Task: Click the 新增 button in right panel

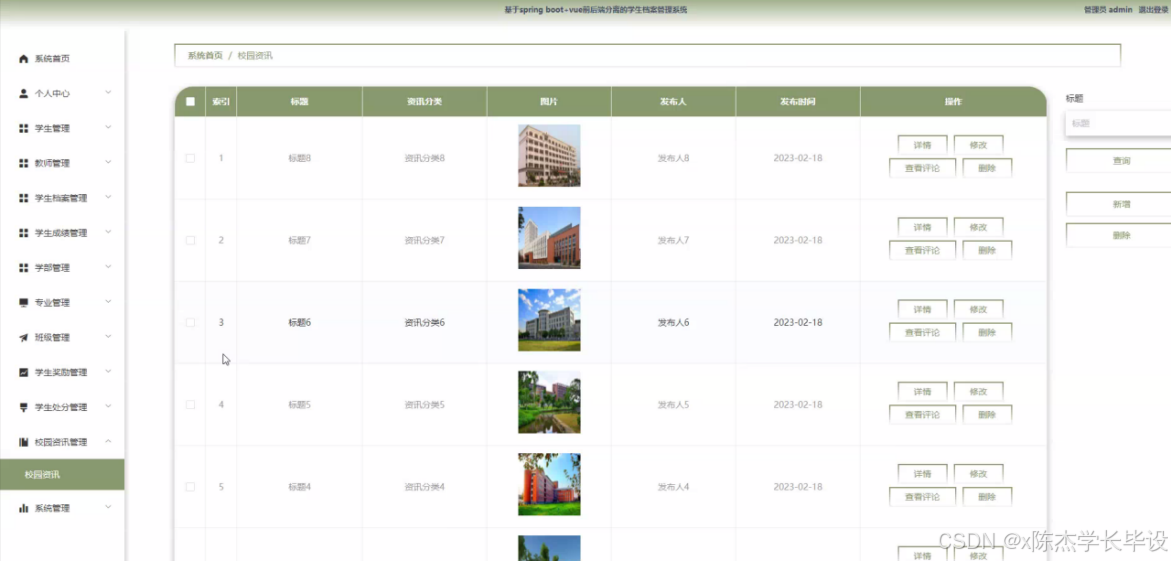Action: click(x=1120, y=204)
